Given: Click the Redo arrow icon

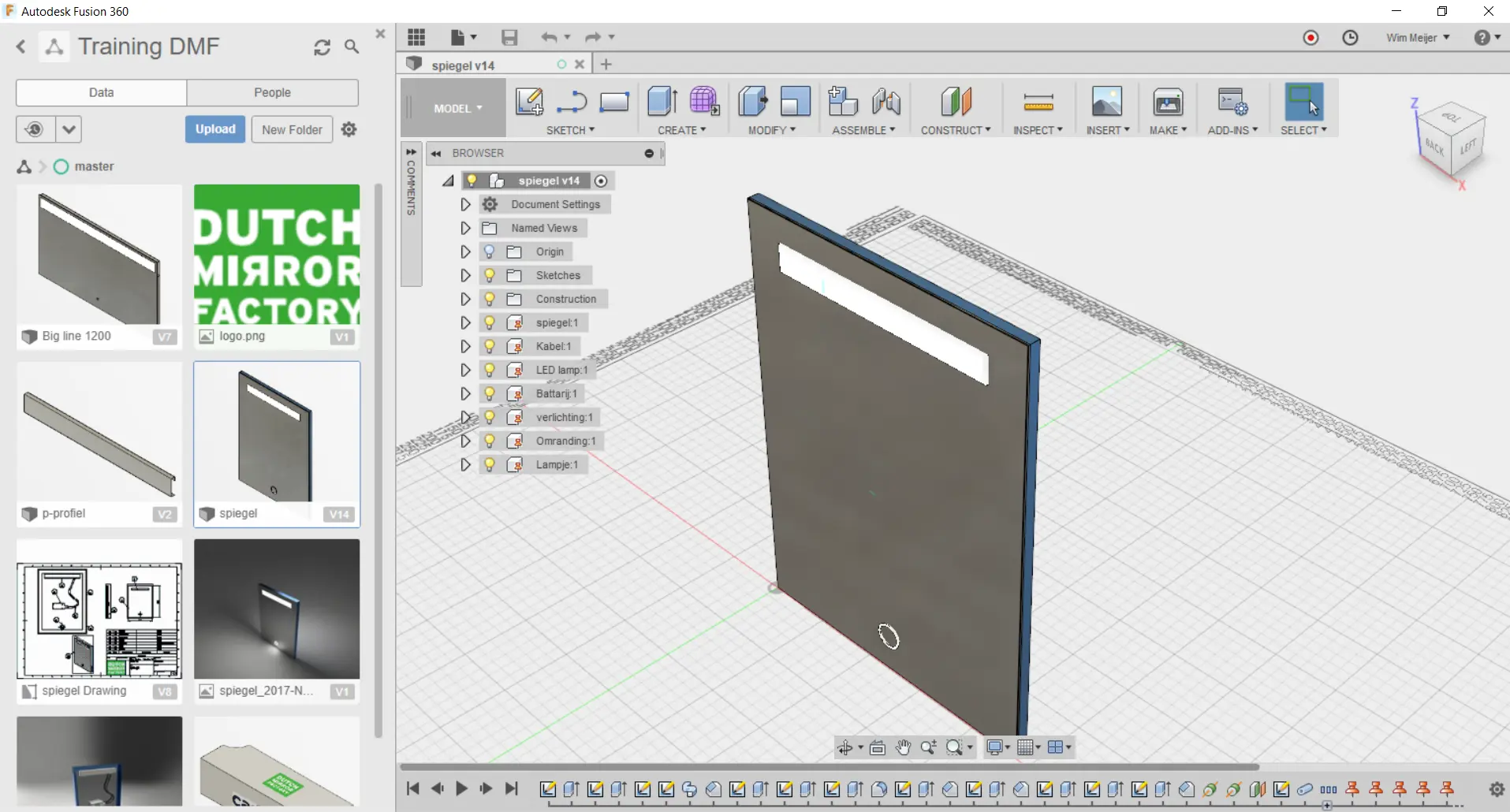Looking at the screenshot, I should pos(593,37).
